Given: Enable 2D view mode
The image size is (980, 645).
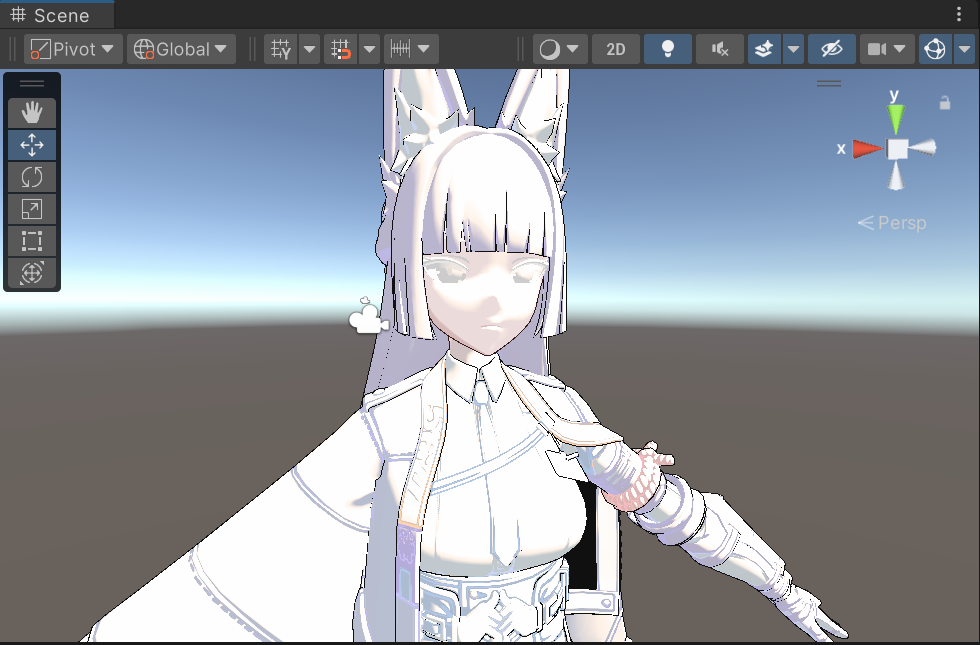Looking at the screenshot, I should coord(615,49).
